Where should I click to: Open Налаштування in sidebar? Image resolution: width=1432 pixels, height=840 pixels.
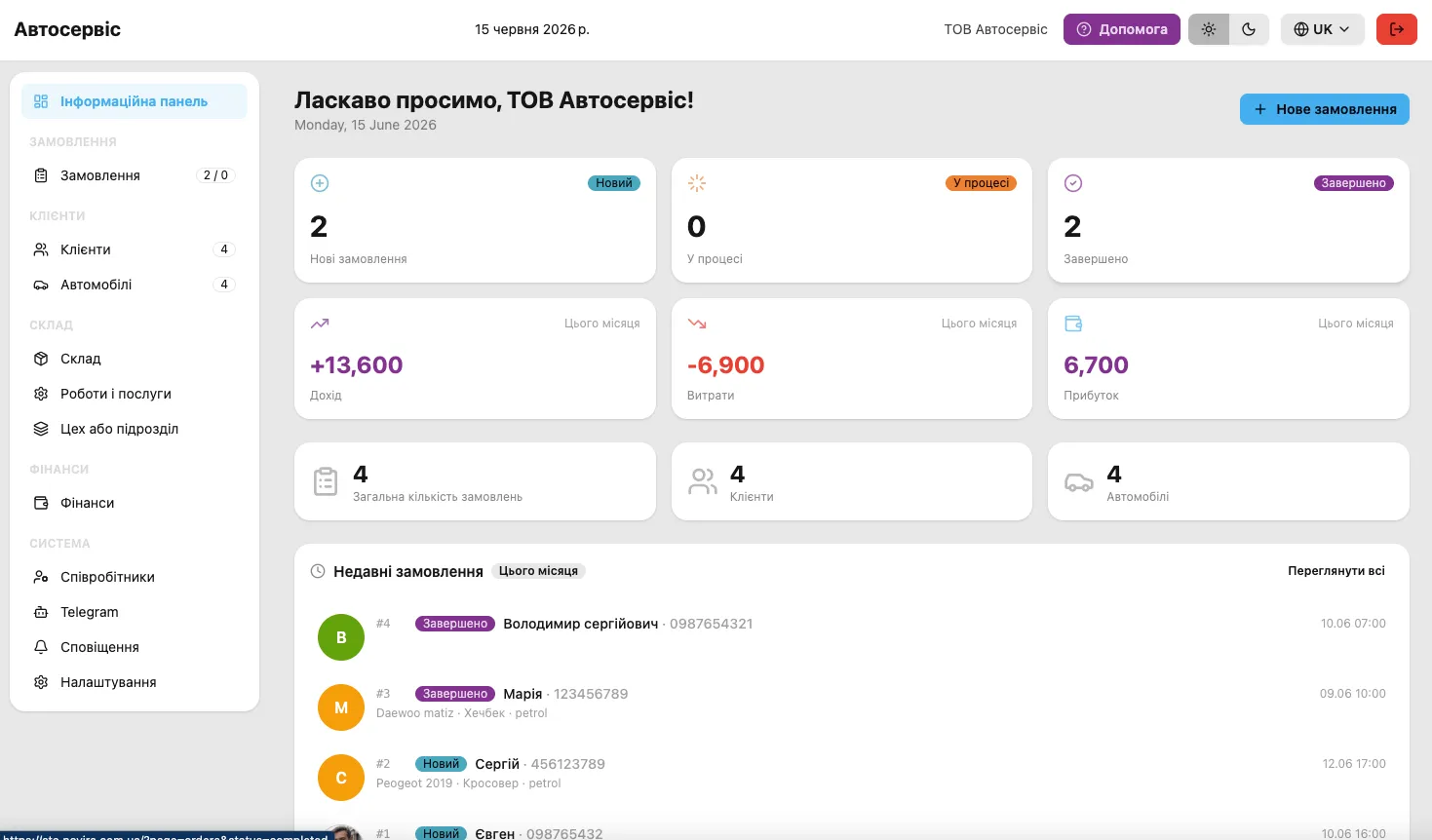point(135,682)
